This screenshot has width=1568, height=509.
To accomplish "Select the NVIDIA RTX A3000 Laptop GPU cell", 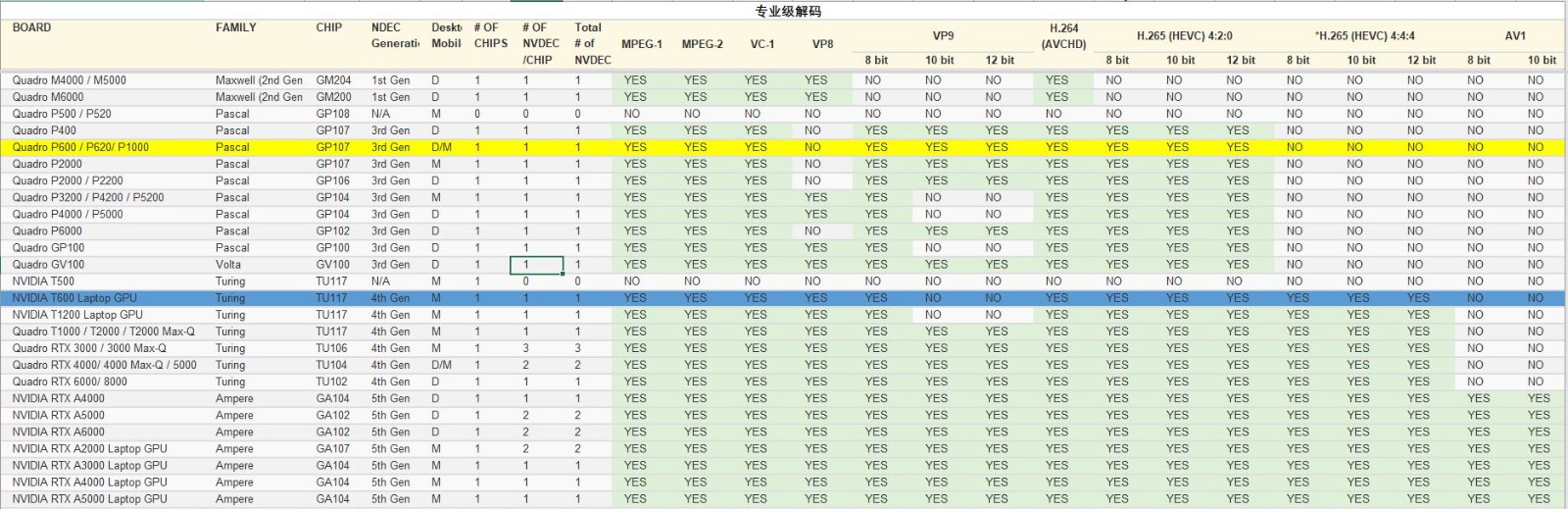I will 89,465.
